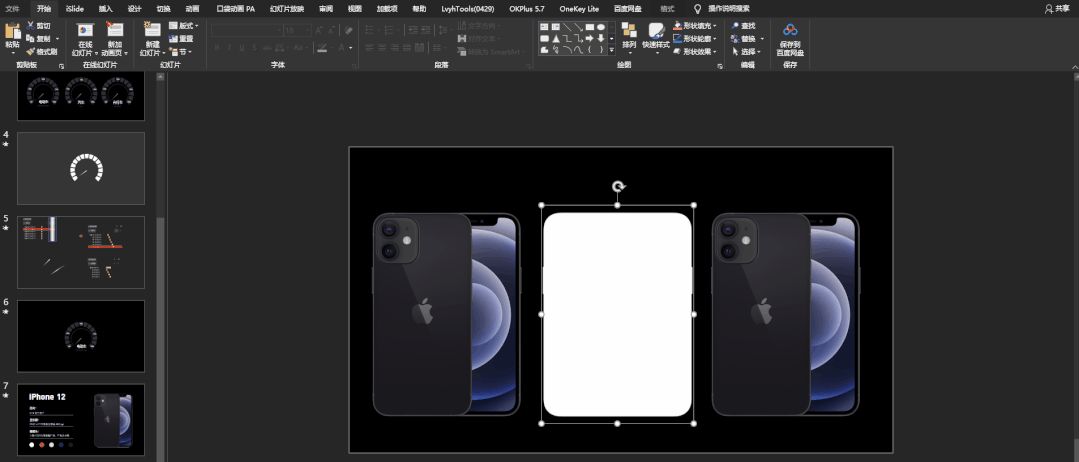Click the rotation handle above the white shape
Screen dimensions: 1079x462
click(618, 187)
